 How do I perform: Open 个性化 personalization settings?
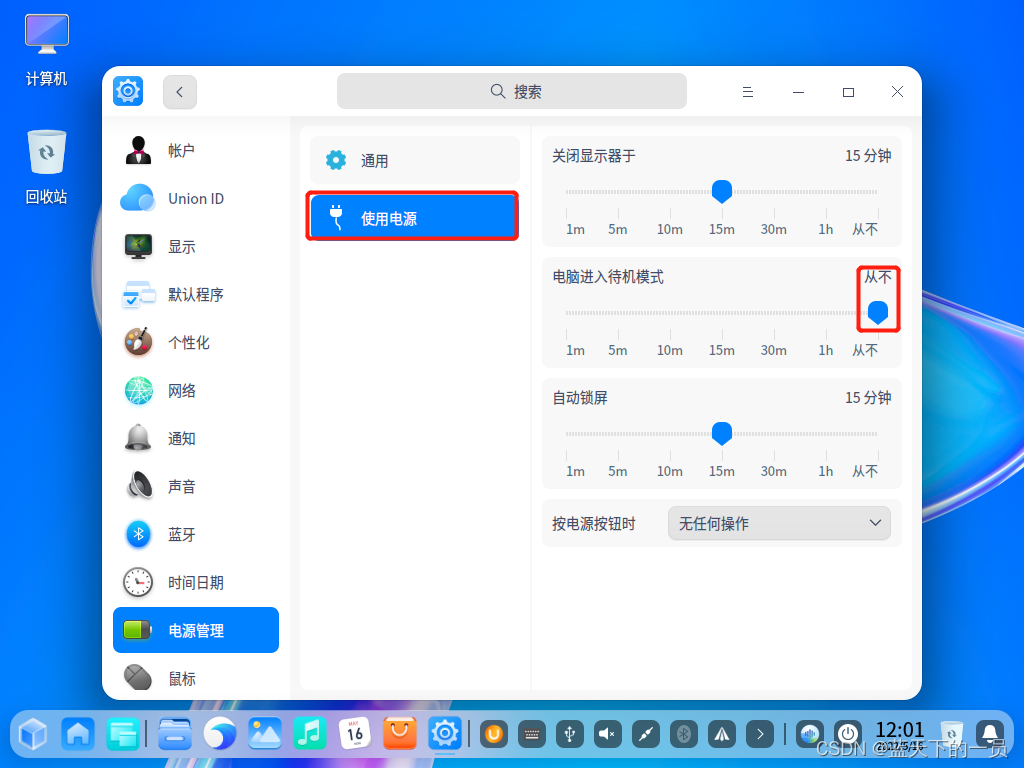(x=195, y=343)
